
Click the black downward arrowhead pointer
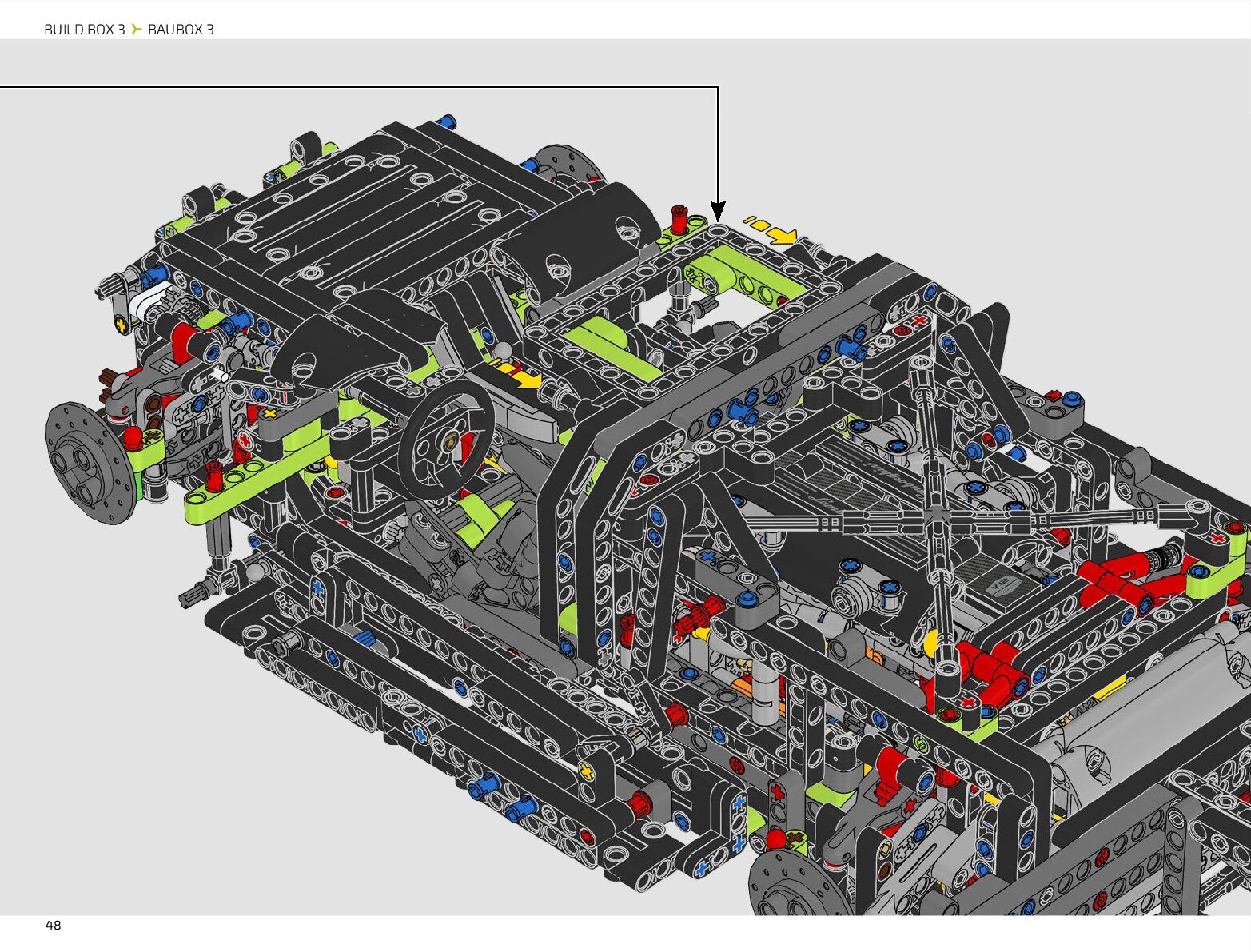(718, 212)
